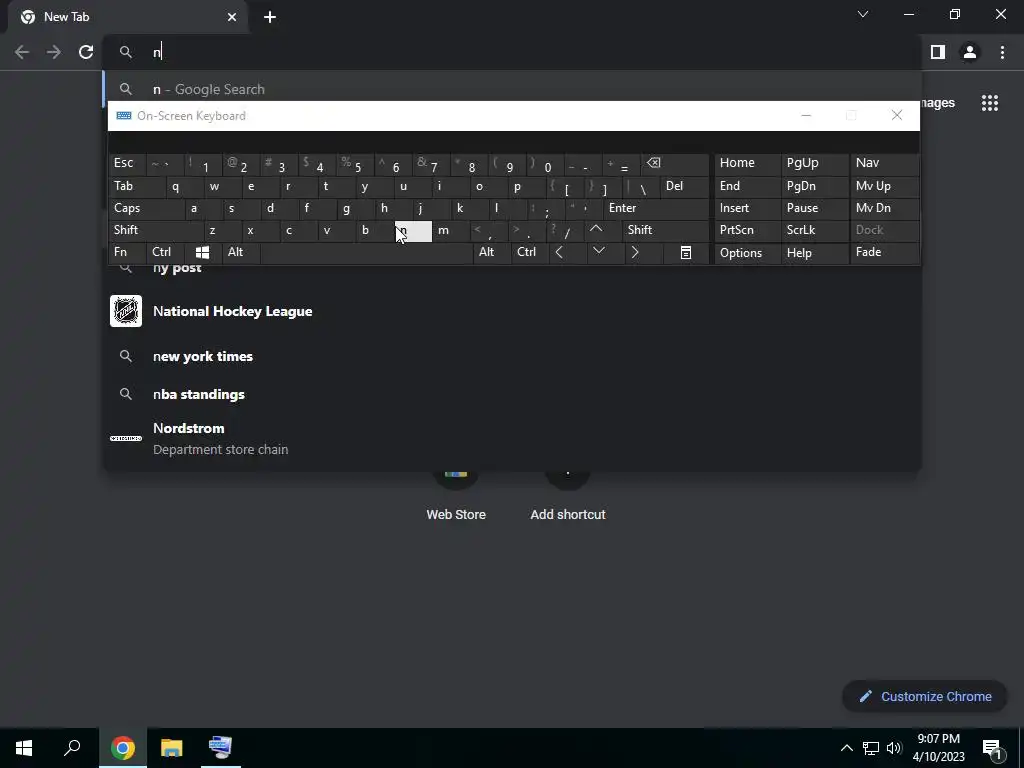Open the volume control in system tray
This screenshot has height=768, width=1024.
[x=894, y=748]
